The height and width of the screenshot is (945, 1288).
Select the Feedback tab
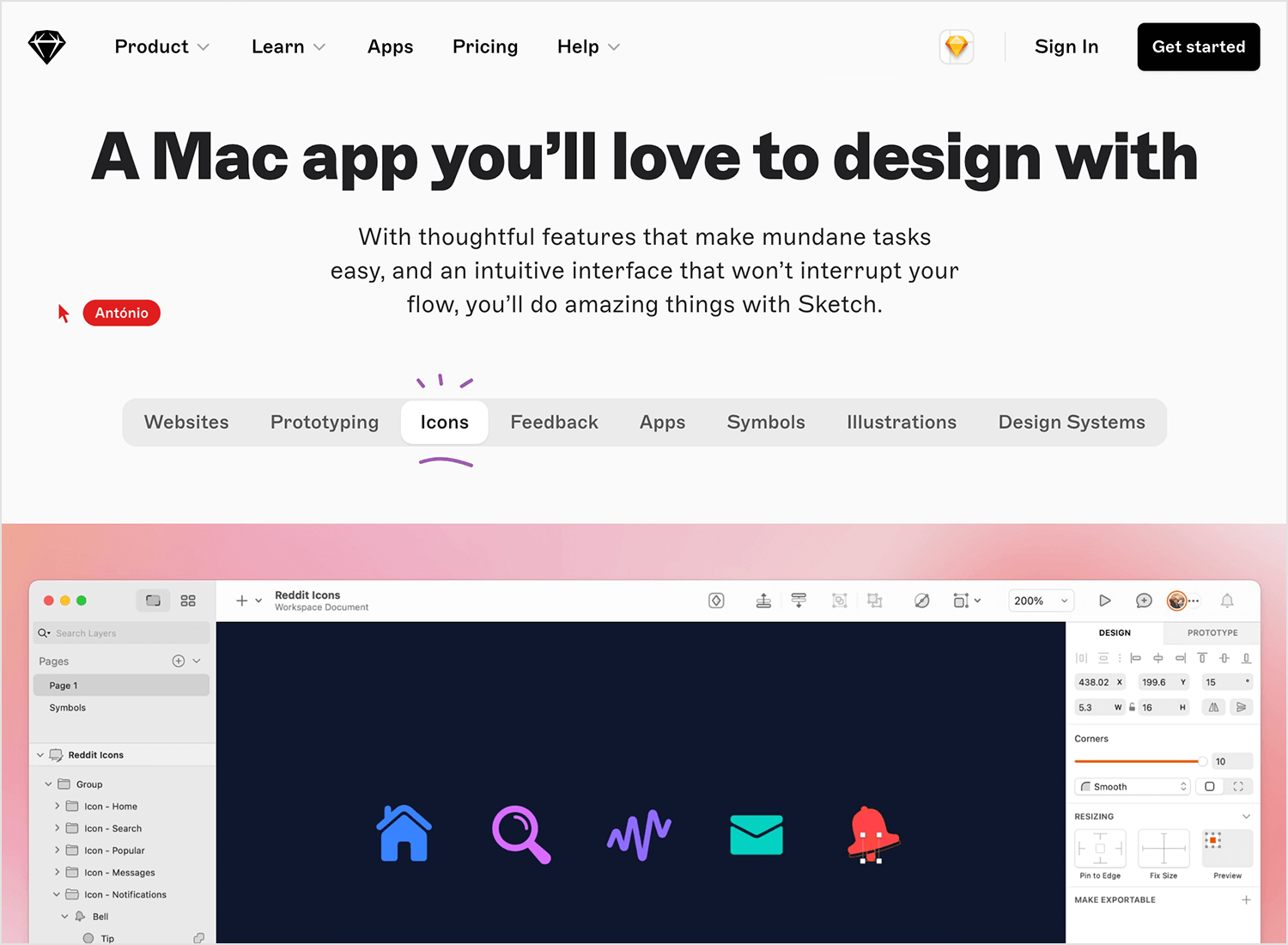[x=554, y=422]
